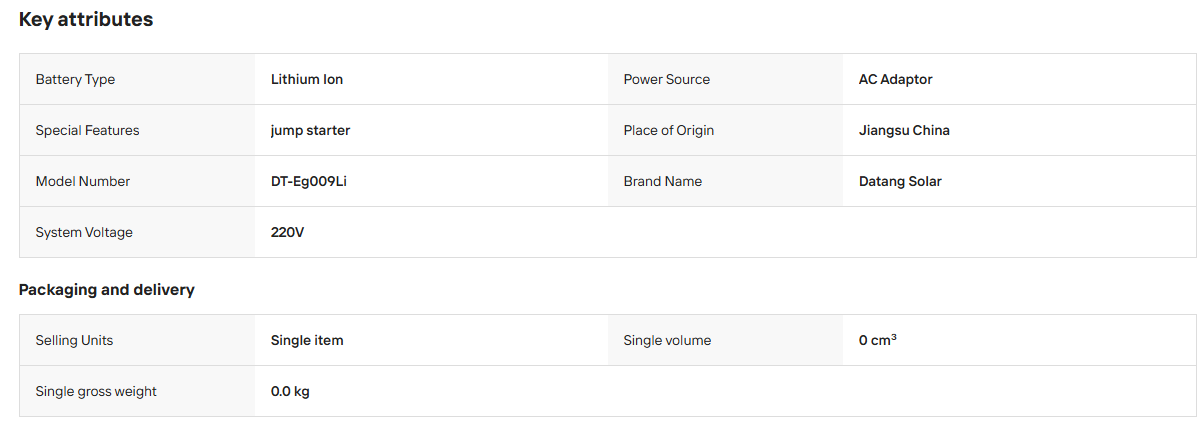Click the Key attributes heading
This screenshot has width=1201, height=429.
click(86, 19)
